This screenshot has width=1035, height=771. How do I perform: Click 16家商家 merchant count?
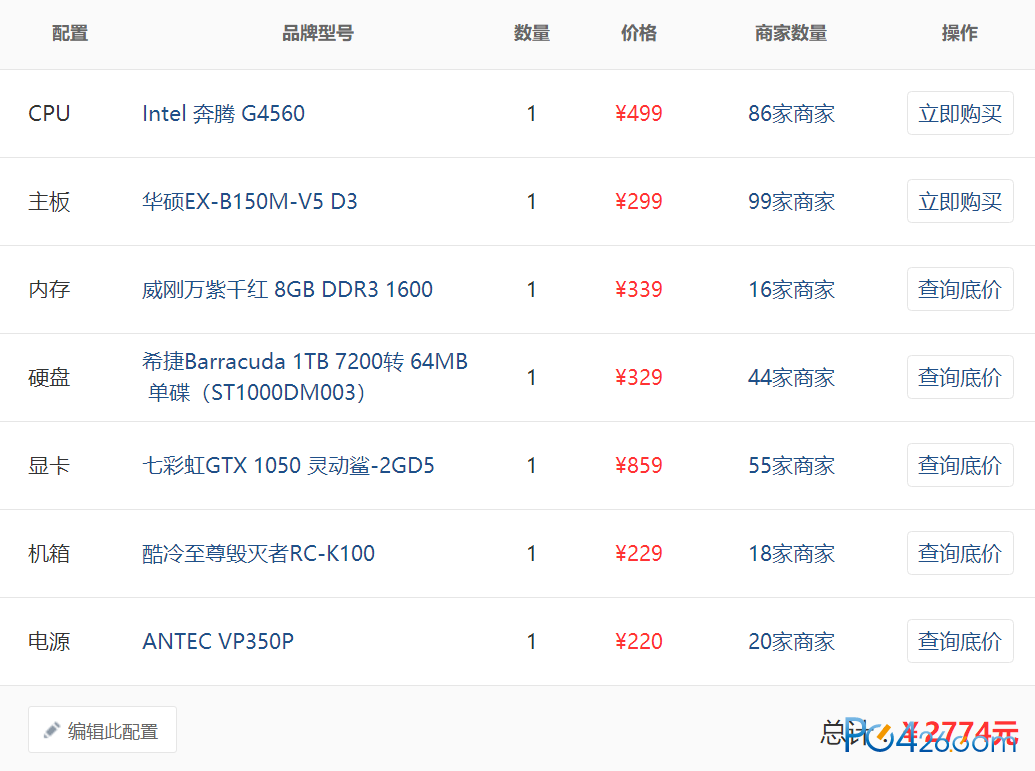pos(791,289)
